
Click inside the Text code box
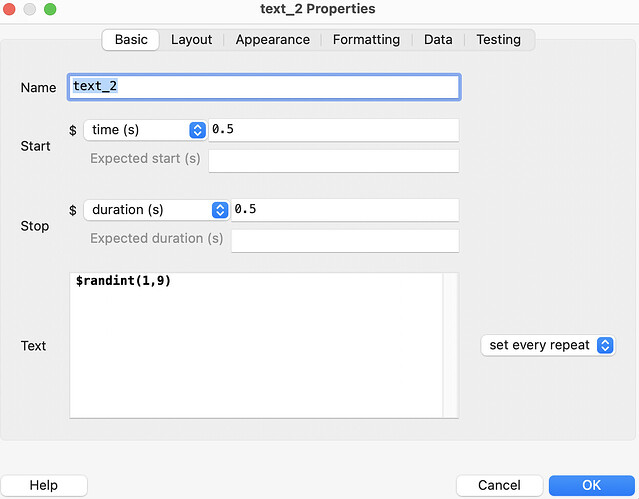click(255, 345)
